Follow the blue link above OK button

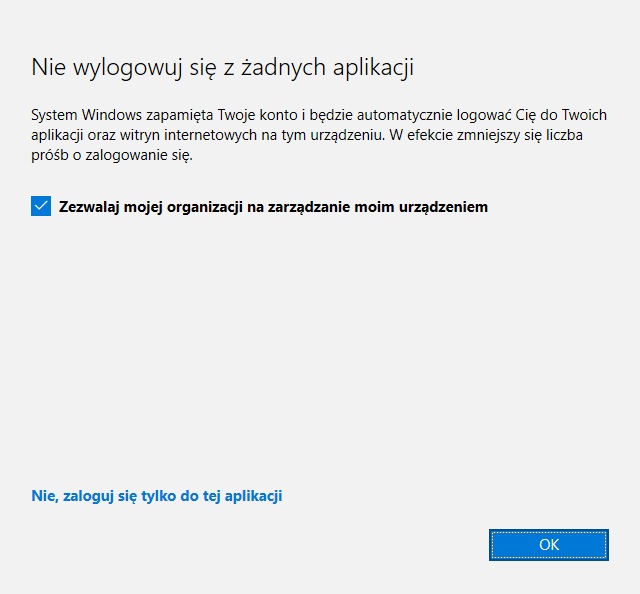157,496
